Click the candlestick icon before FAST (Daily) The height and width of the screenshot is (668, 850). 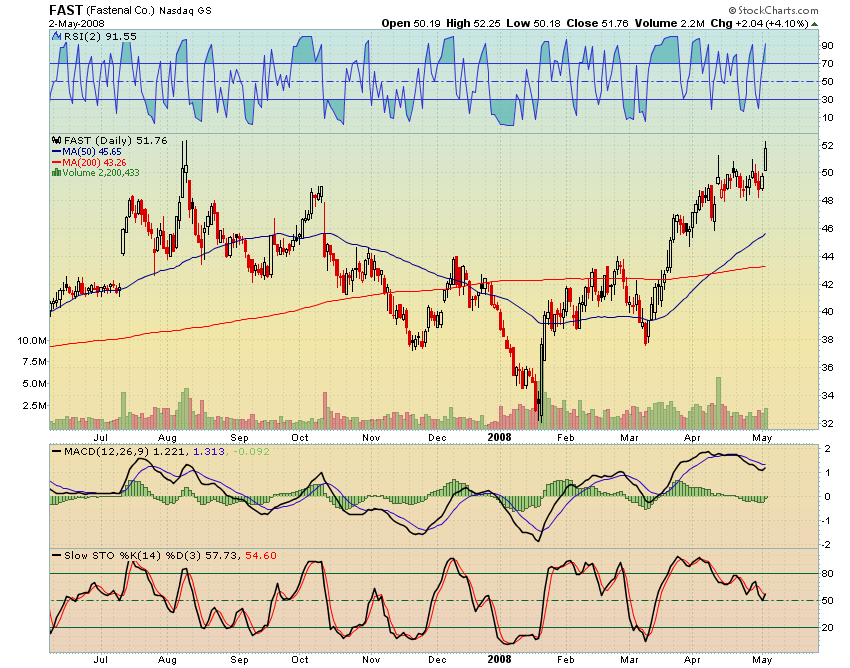56,140
